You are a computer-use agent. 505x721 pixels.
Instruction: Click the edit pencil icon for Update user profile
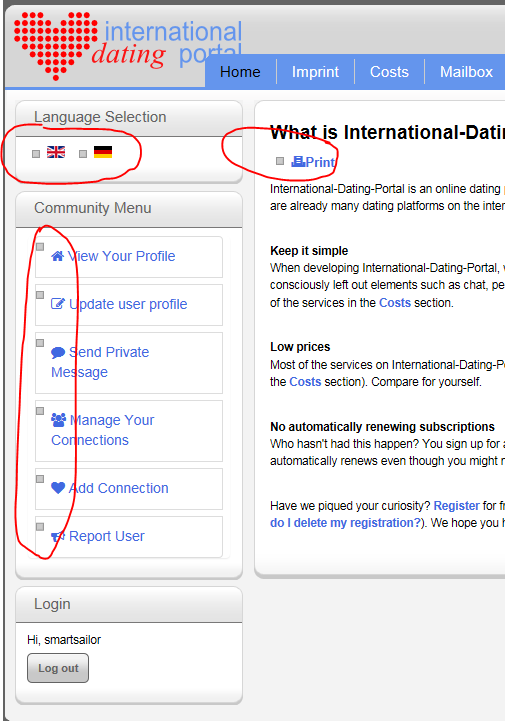coord(57,304)
